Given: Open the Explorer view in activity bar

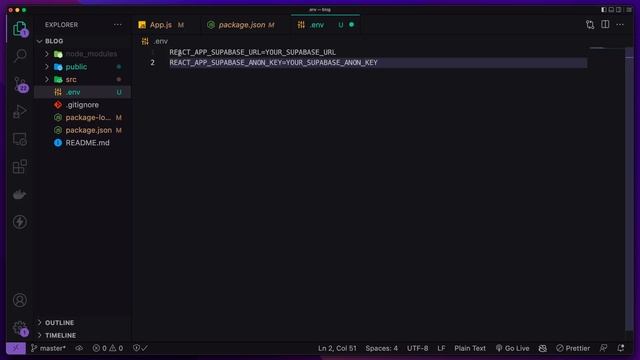Looking at the screenshot, I should tap(20, 29).
